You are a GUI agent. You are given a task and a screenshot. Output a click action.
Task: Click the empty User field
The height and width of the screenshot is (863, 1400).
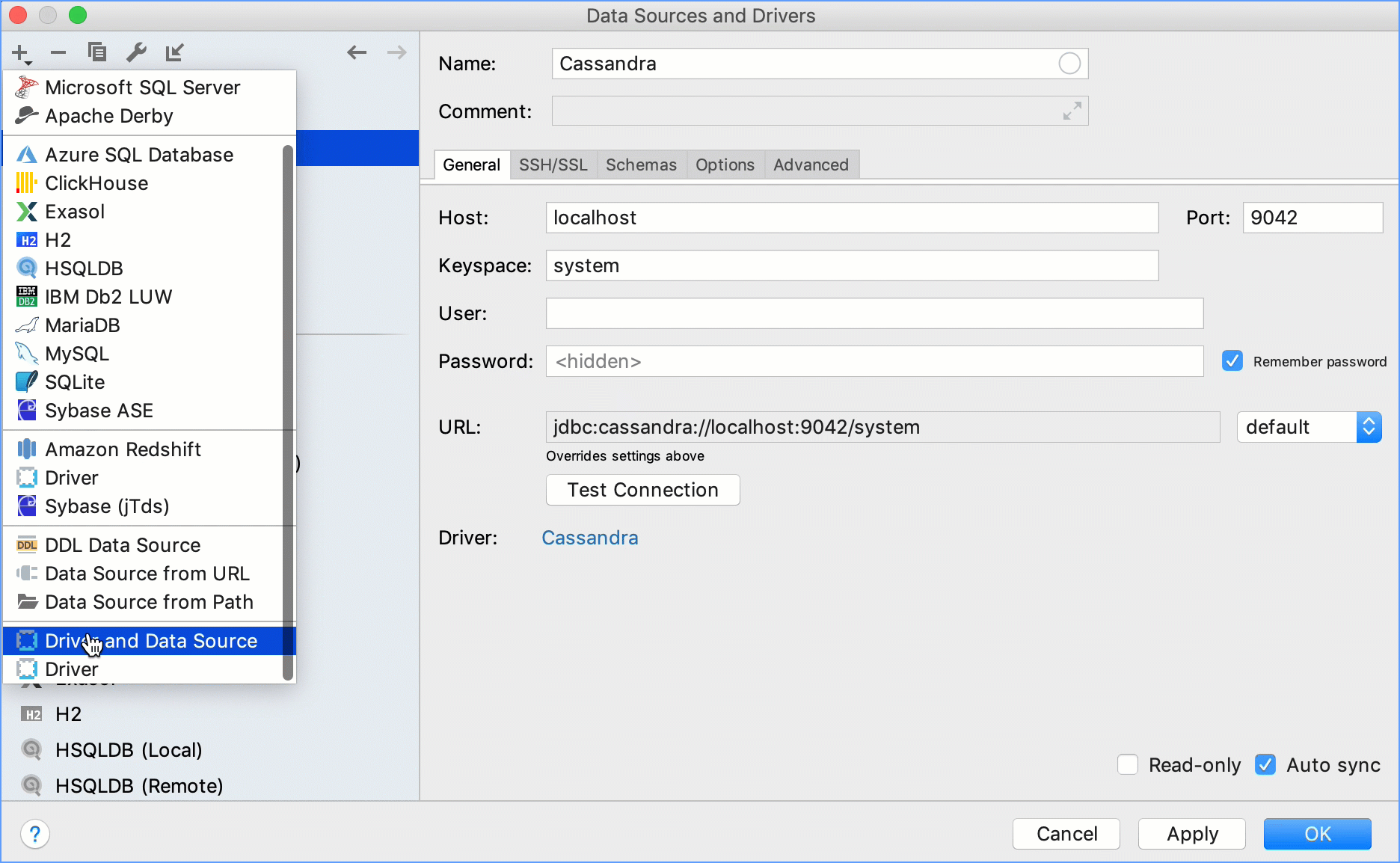[874, 313]
